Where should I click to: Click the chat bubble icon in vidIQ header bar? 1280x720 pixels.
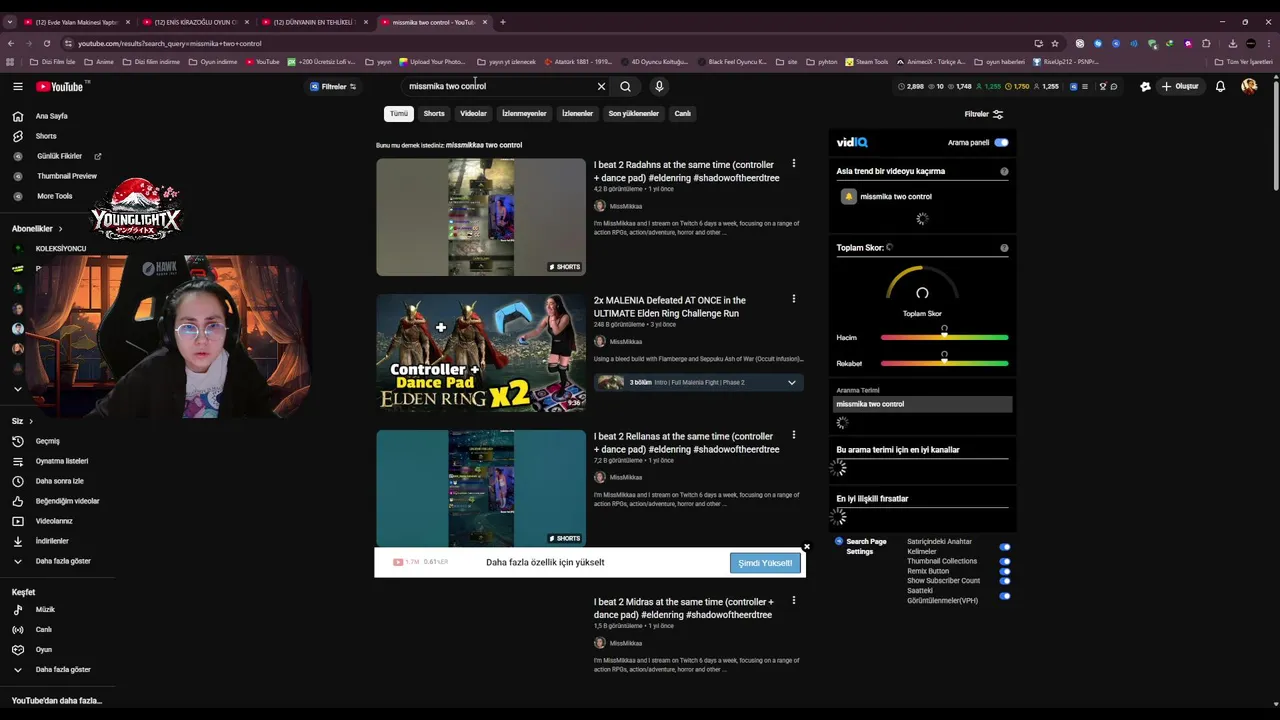click(1114, 87)
